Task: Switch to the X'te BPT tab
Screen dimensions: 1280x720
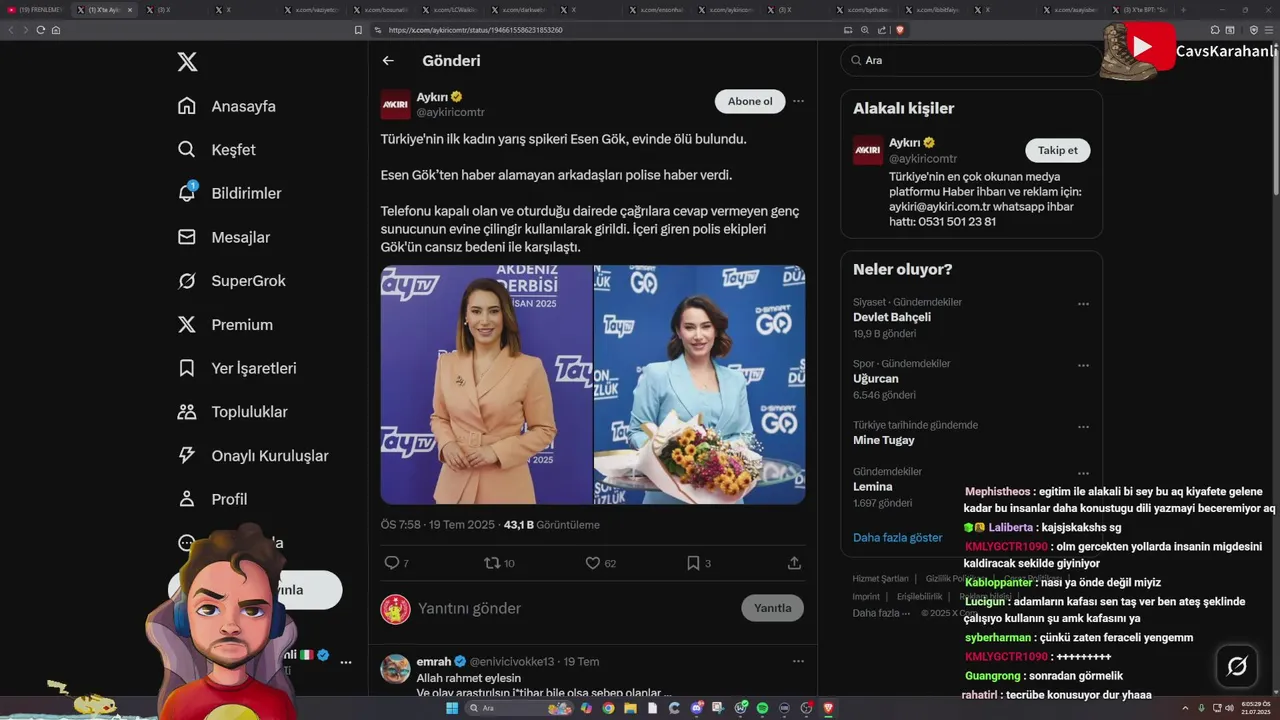Action: coord(1141,9)
